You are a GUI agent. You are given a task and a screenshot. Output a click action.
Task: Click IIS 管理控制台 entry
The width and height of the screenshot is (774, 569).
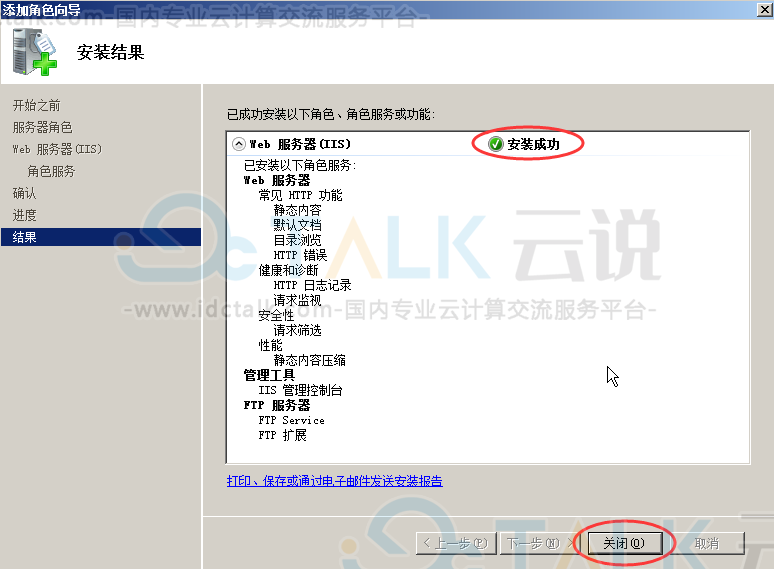pyautogui.click(x=300, y=390)
